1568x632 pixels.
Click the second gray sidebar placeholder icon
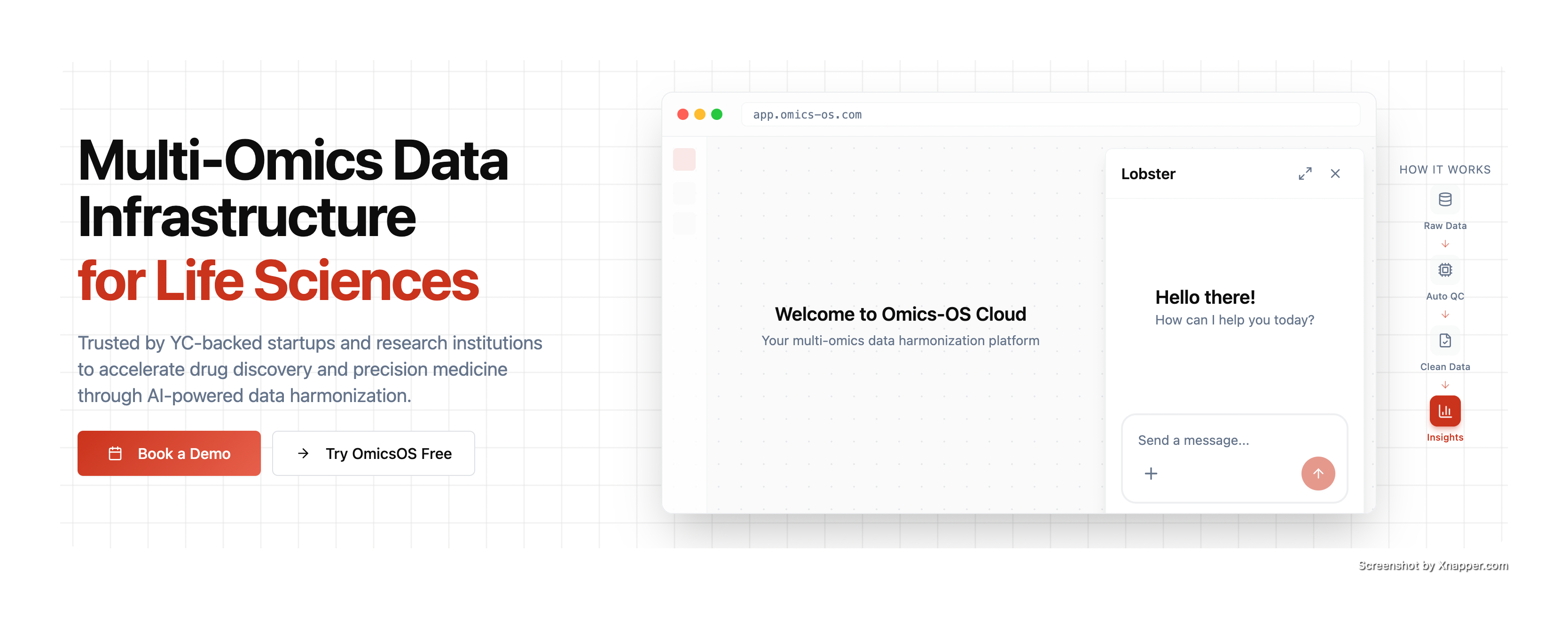coord(684,194)
